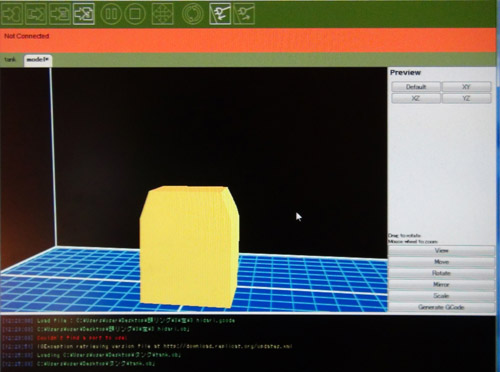Pause the build with the pause icon
Image resolution: width=500 pixels, height=372 pixels.
click(x=111, y=14)
